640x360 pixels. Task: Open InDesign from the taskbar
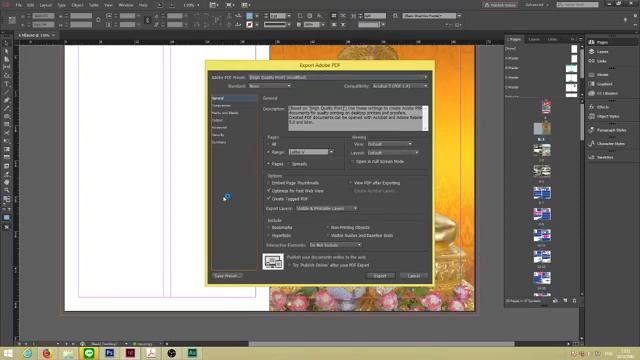(130, 353)
